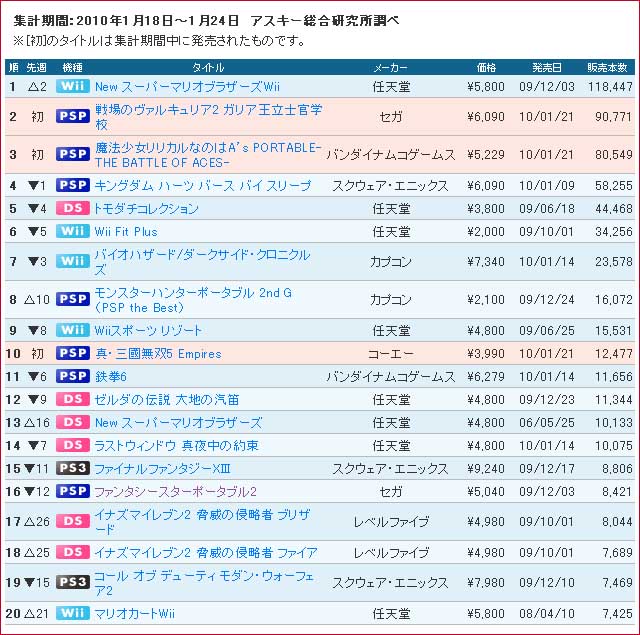
Task: Click the Wii platform icon in rank 1 row
Action: [73, 86]
